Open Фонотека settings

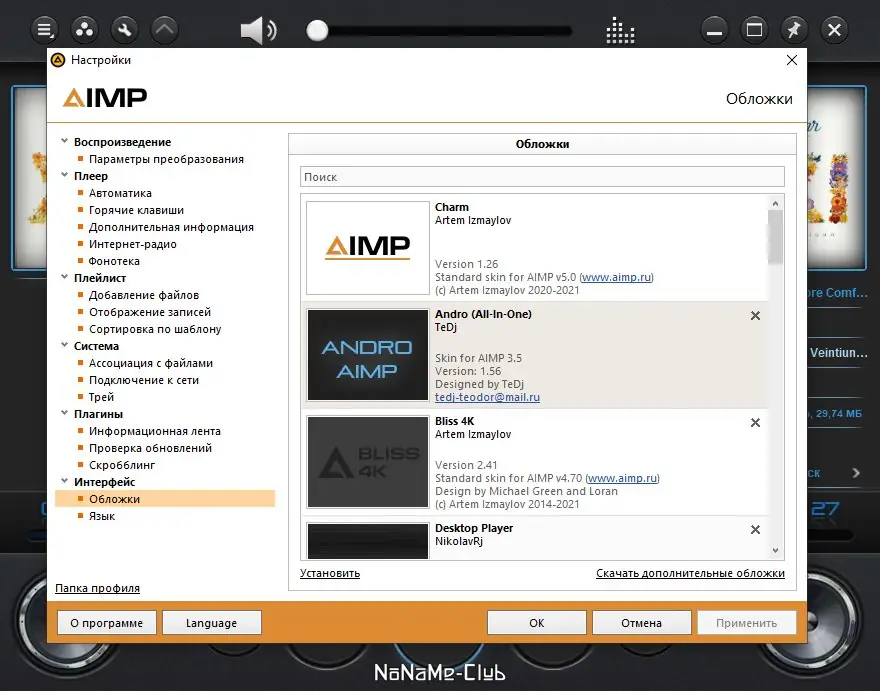click(x=114, y=261)
